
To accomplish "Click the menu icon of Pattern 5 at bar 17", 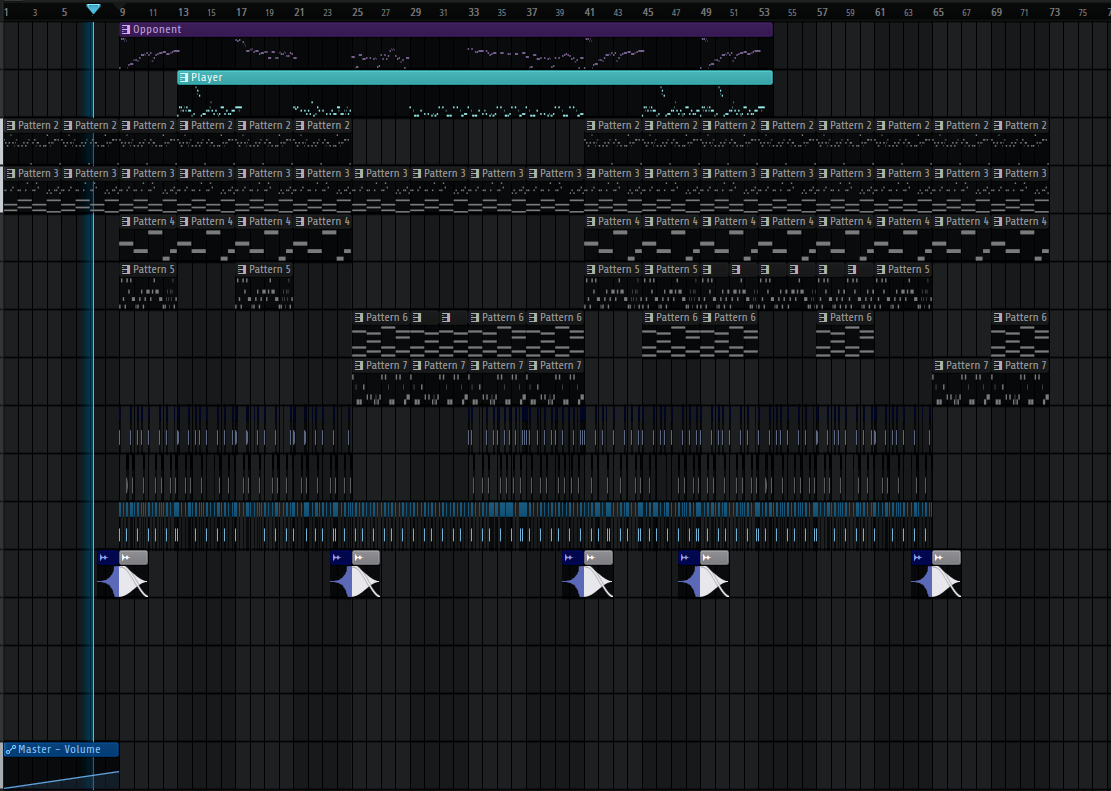I will pyautogui.click(x=242, y=269).
